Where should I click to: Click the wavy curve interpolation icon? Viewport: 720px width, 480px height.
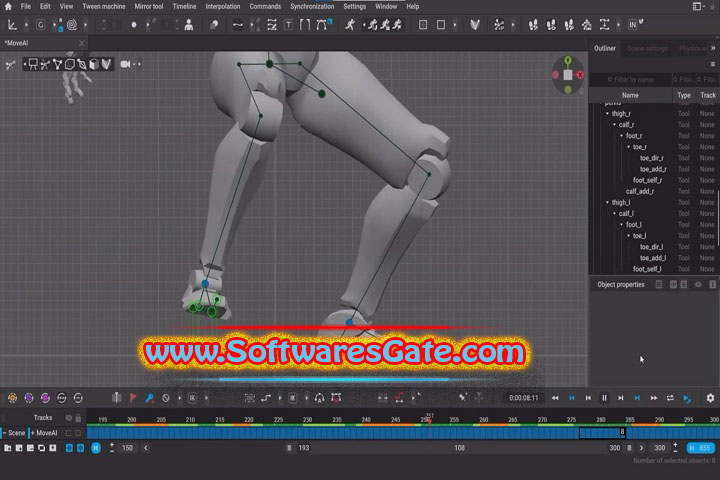(238, 25)
